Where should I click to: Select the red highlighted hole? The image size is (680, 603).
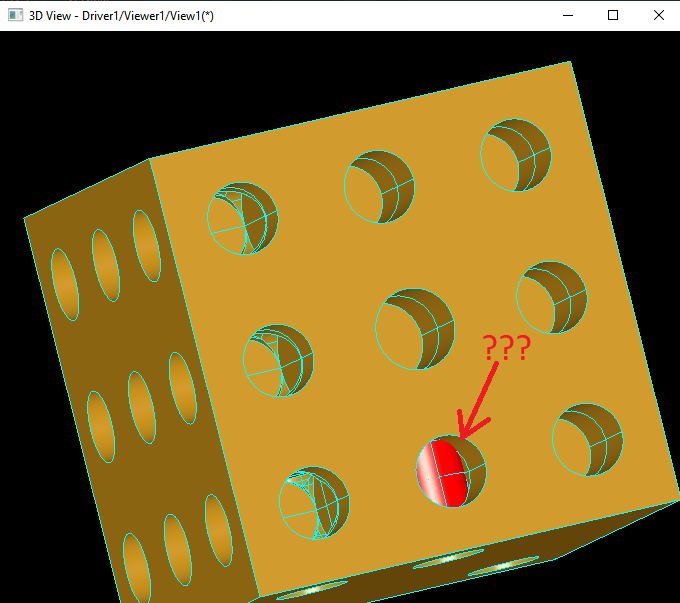point(451,471)
